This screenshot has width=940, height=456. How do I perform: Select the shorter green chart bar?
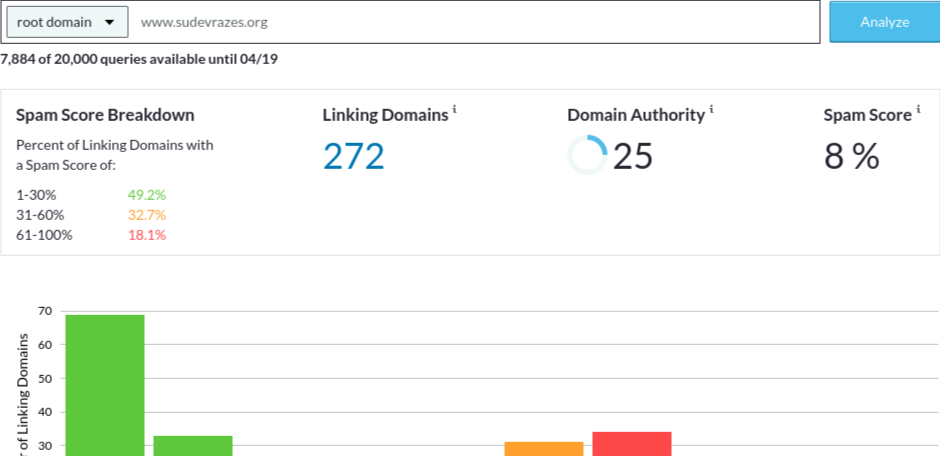pos(193,445)
